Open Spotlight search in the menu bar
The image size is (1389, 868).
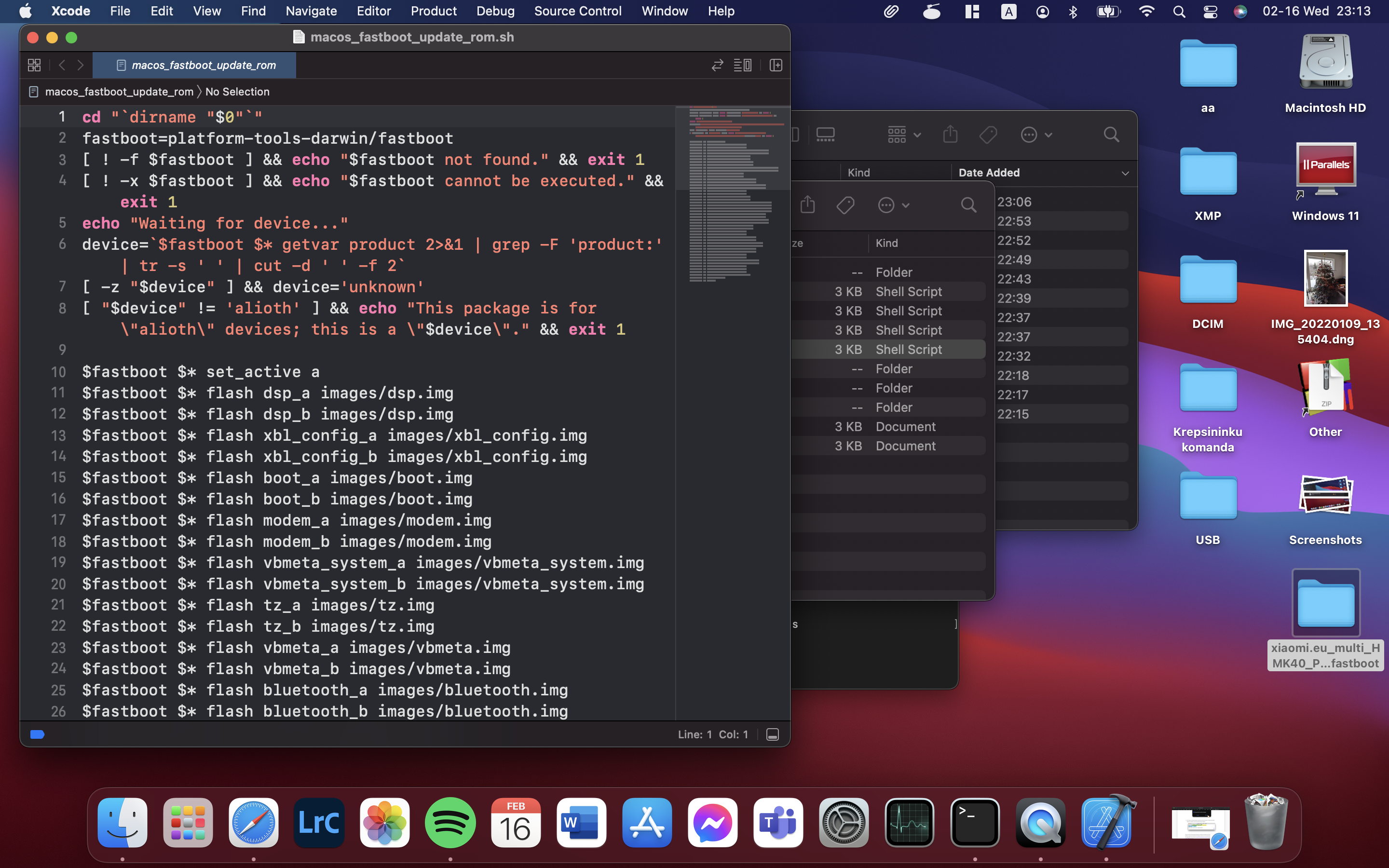click(1179, 11)
